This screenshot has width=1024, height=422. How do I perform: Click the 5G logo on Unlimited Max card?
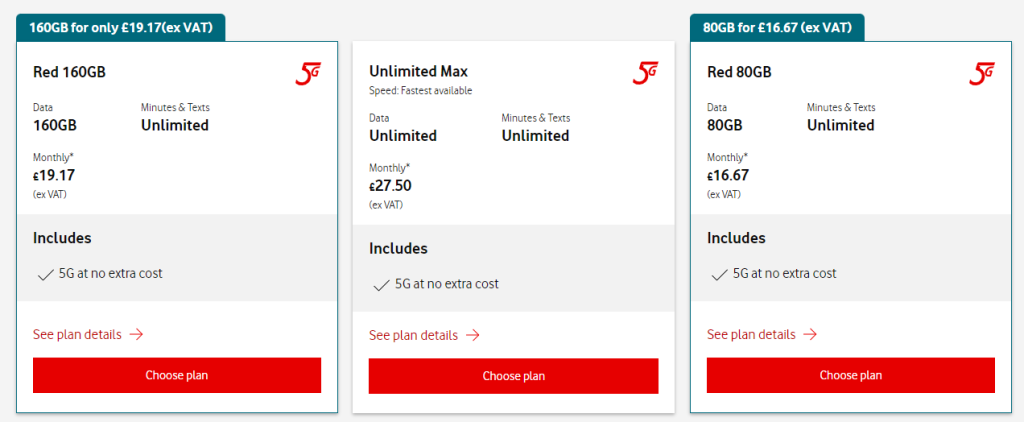[645, 73]
